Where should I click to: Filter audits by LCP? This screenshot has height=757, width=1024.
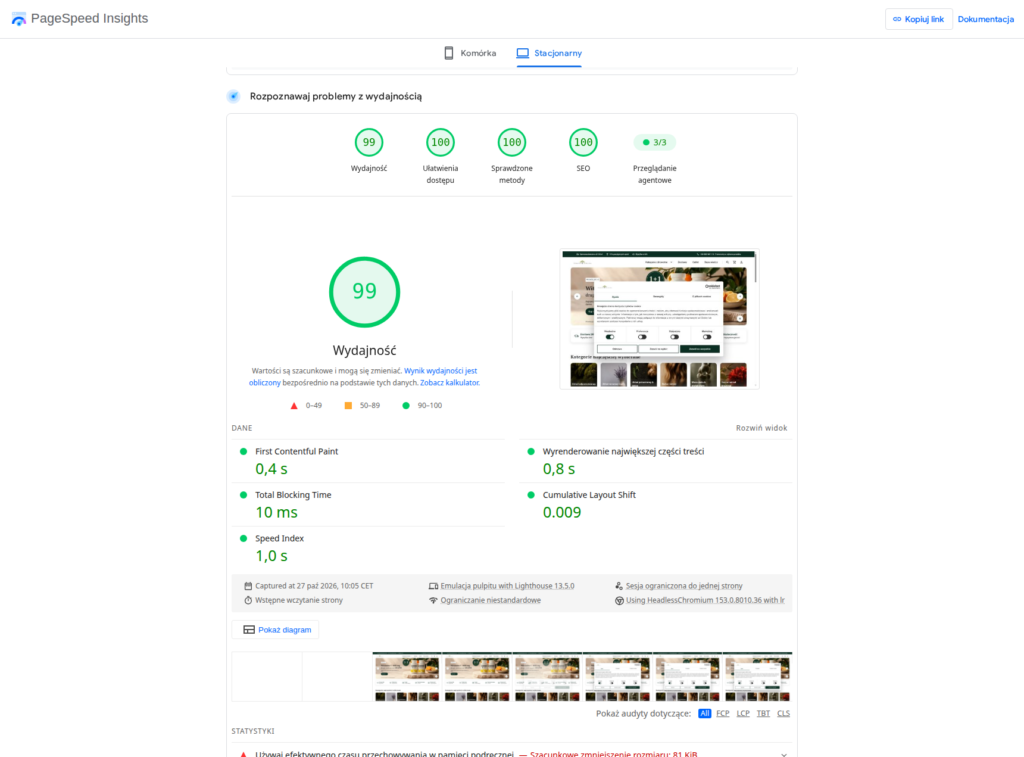click(x=743, y=713)
